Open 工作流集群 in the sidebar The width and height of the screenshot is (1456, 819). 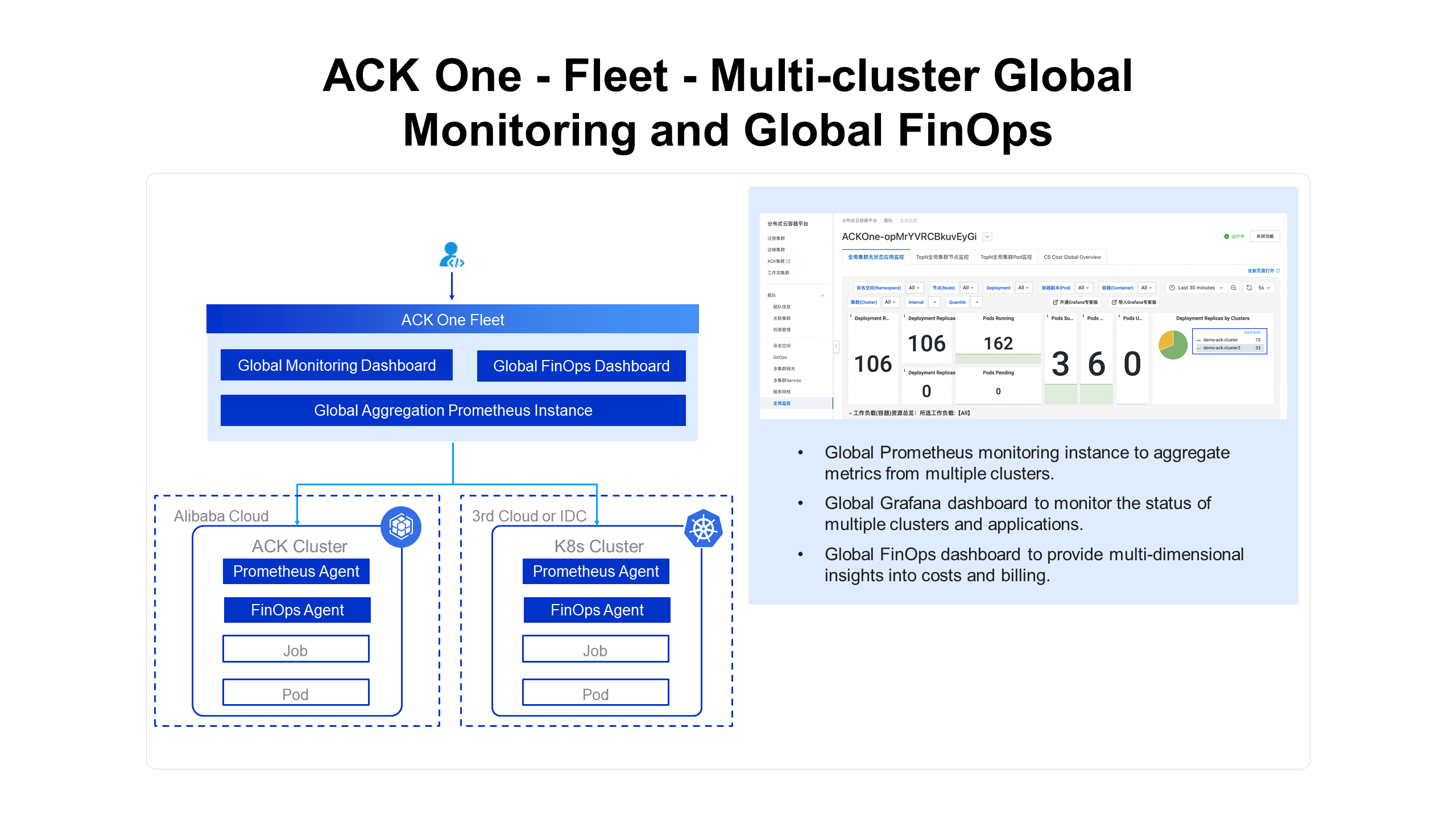point(778,273)
